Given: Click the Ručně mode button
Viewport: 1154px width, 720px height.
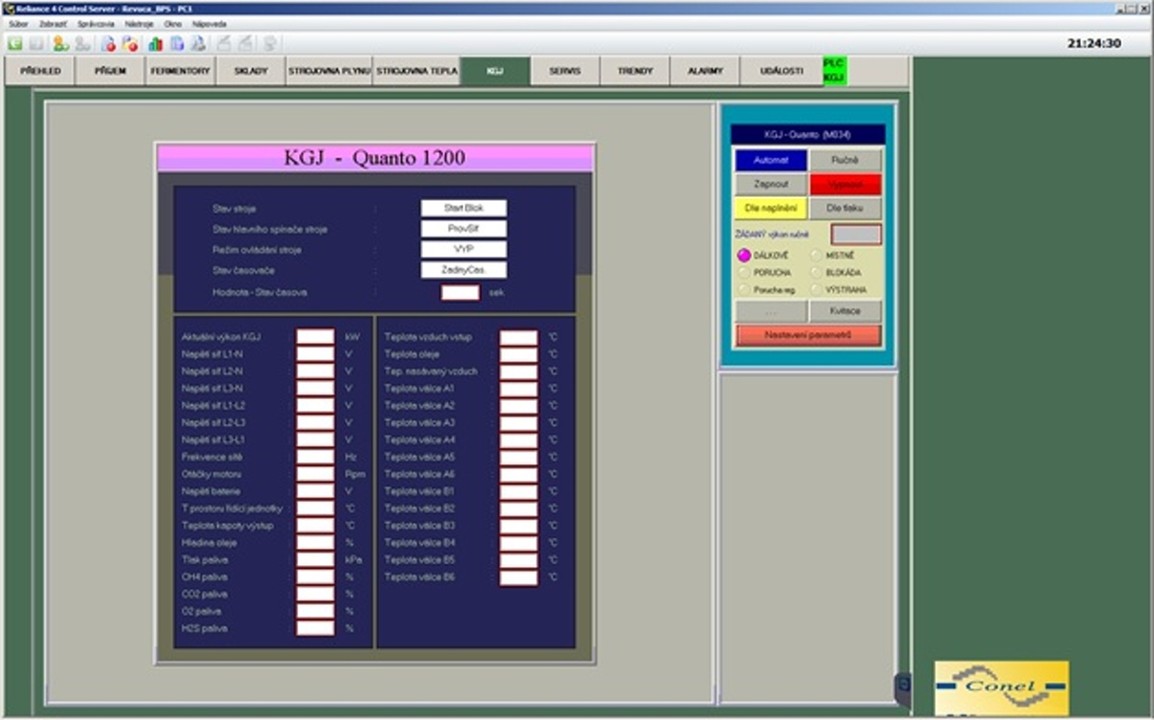Looking at the screenshot, I should coord(845,160).
